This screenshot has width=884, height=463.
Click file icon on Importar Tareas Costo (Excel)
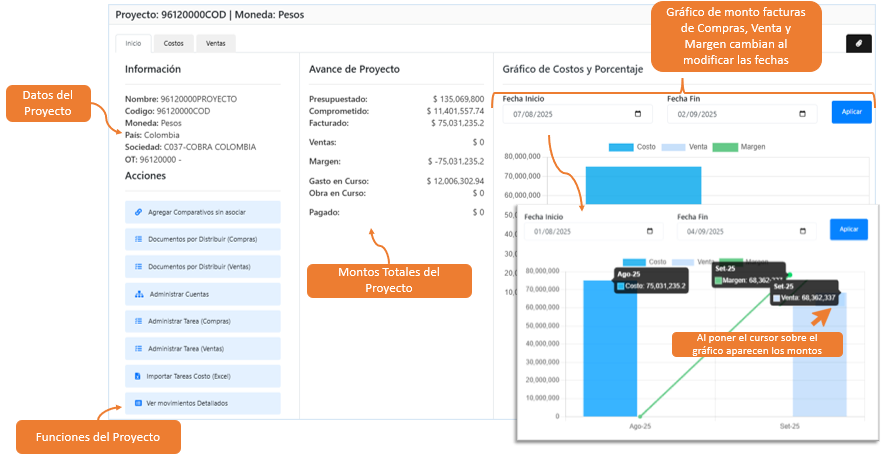pos(138,376)
